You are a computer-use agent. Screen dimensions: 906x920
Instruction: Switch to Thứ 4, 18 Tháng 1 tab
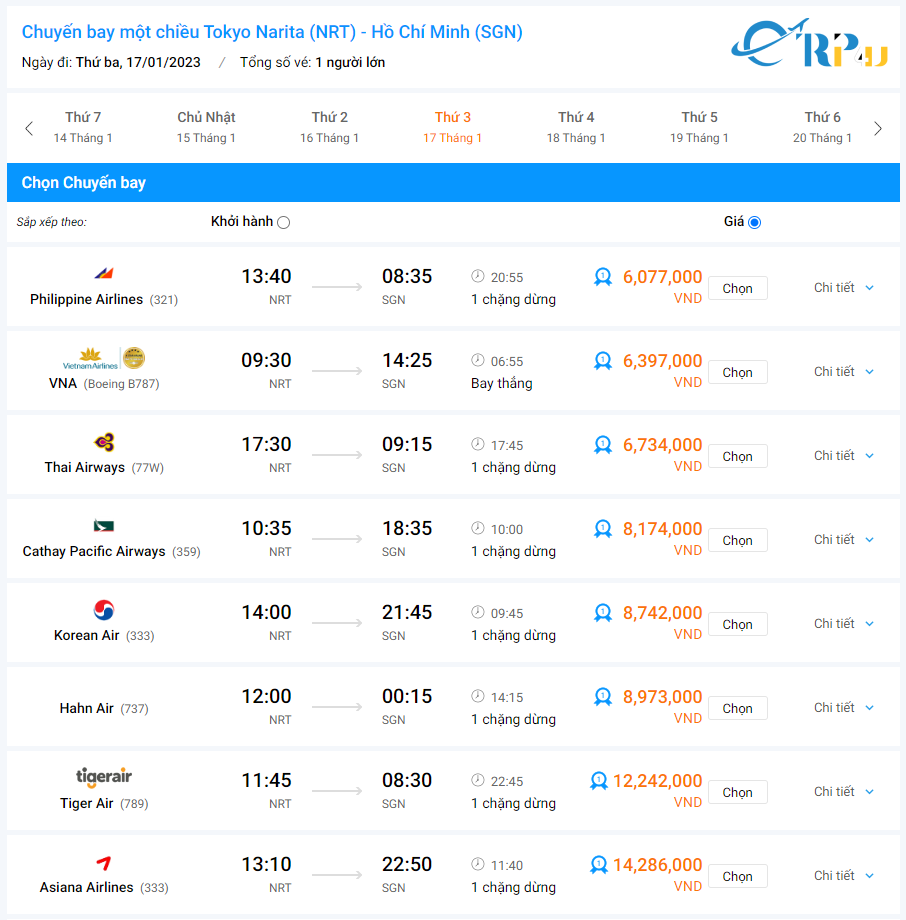click(x=576, y=128)
